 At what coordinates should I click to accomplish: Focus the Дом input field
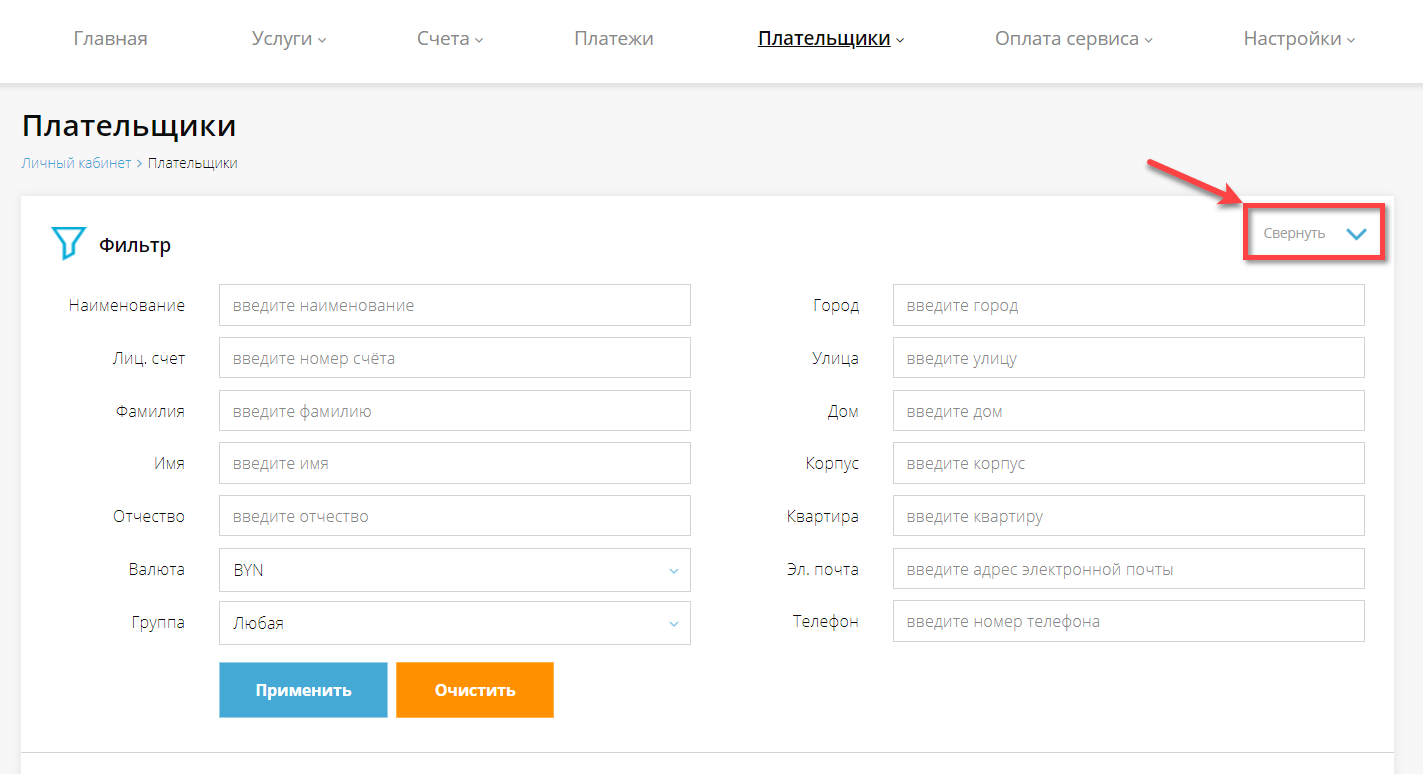1129,411
